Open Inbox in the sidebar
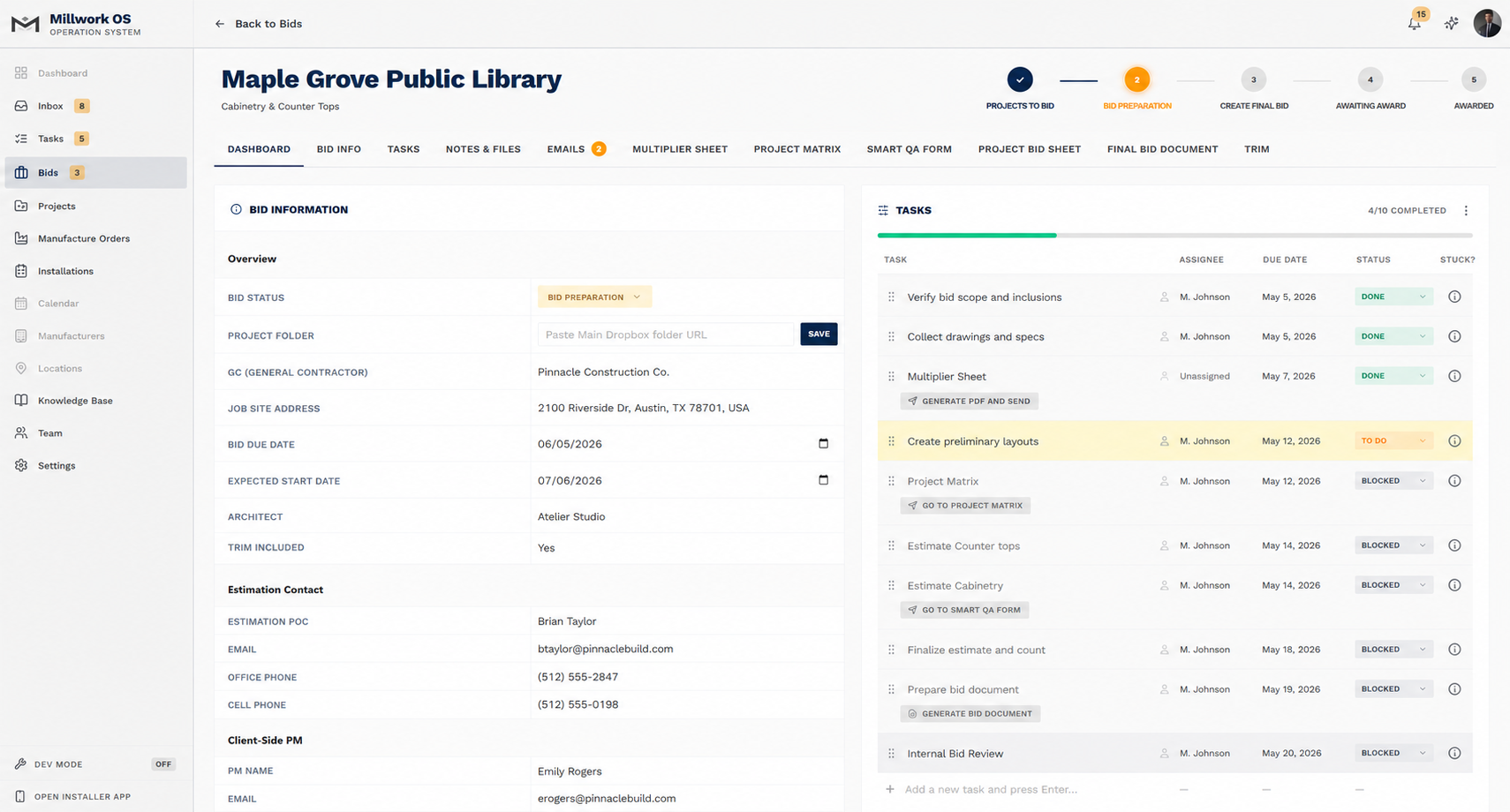 95,106
